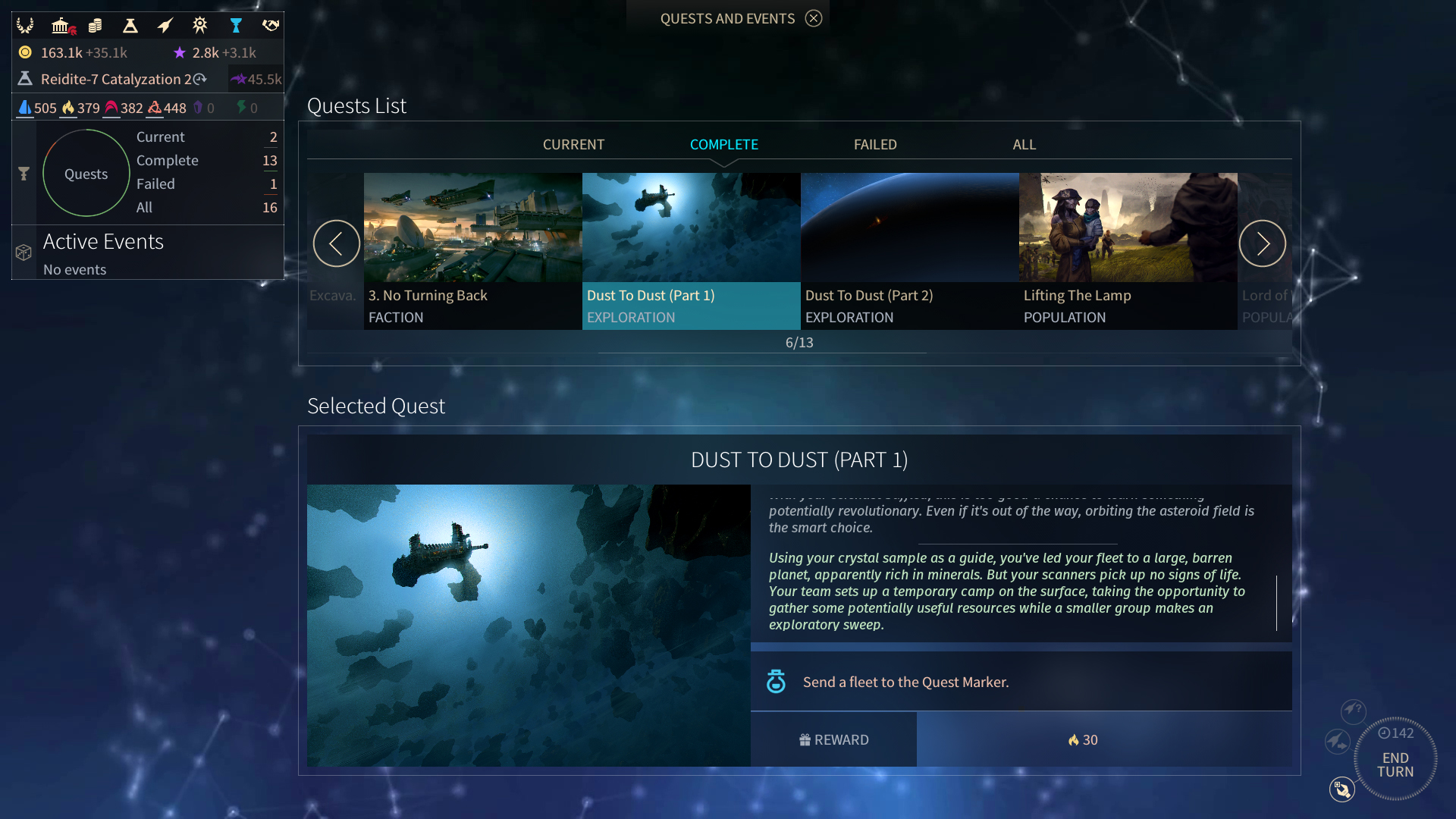This screenshot has width=1456, height=819.
Task: Open the REWARD panel for Dust To Dust
Action: pyautogui.click(x=833, y=739)
